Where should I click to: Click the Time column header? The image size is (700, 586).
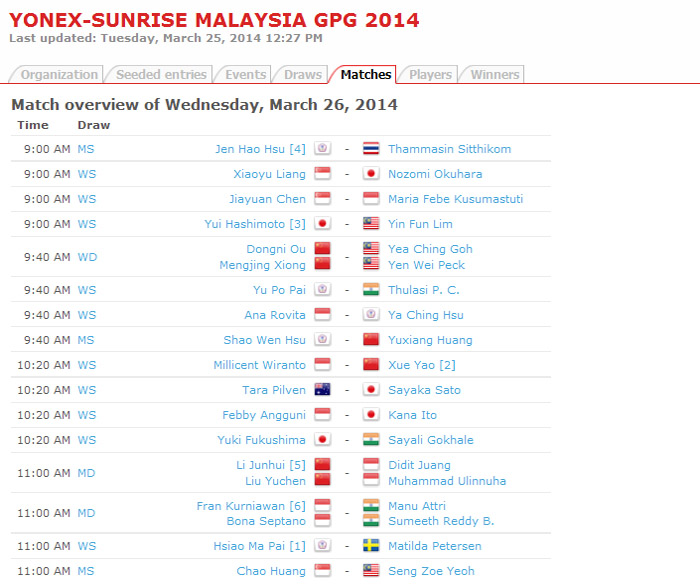click(x=33, y=125)
